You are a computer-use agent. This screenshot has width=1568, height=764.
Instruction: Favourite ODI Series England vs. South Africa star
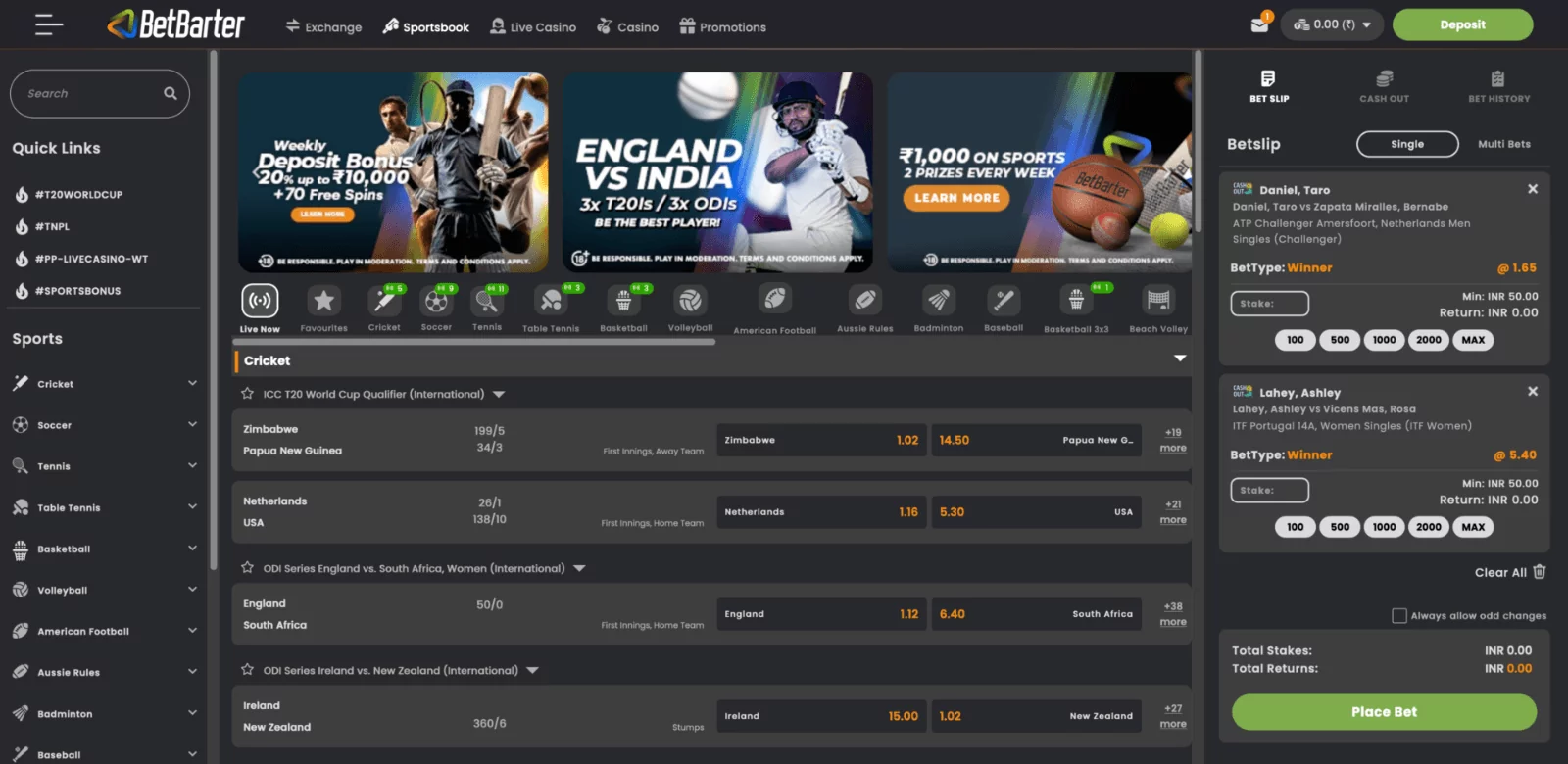click(248, 568)
